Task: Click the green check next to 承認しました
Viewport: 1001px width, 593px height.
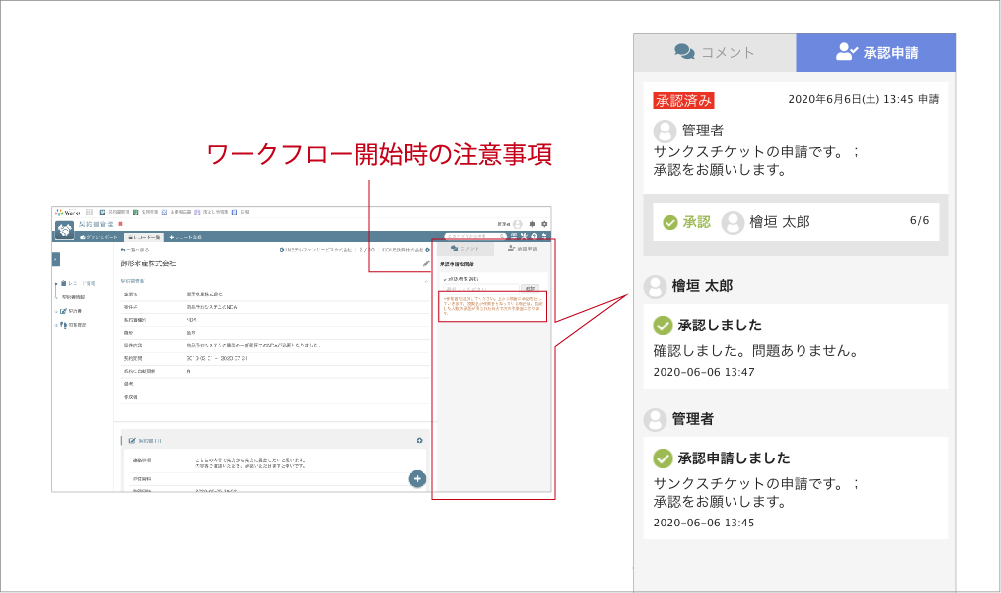Action: (662, 325)
